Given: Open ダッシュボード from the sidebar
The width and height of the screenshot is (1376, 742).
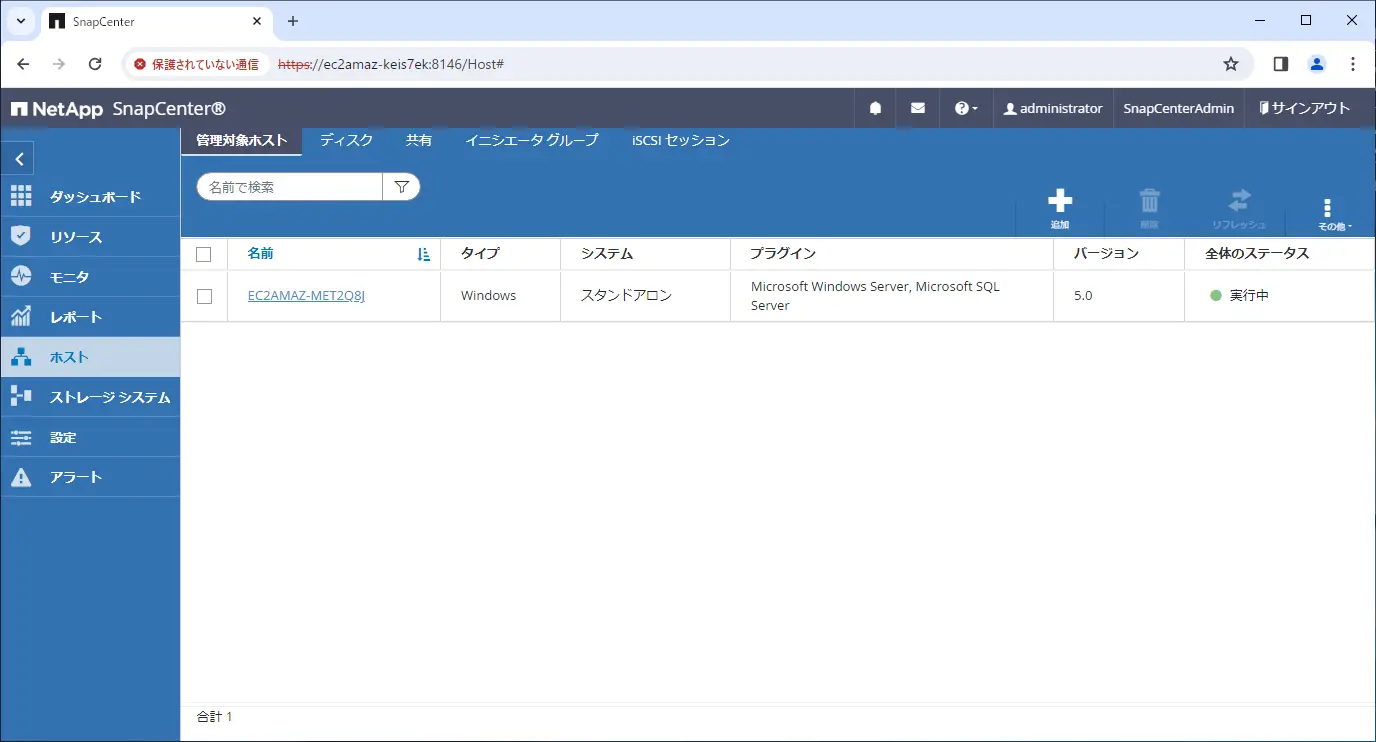Looking at the screenshot, I should tap(90, 197).
